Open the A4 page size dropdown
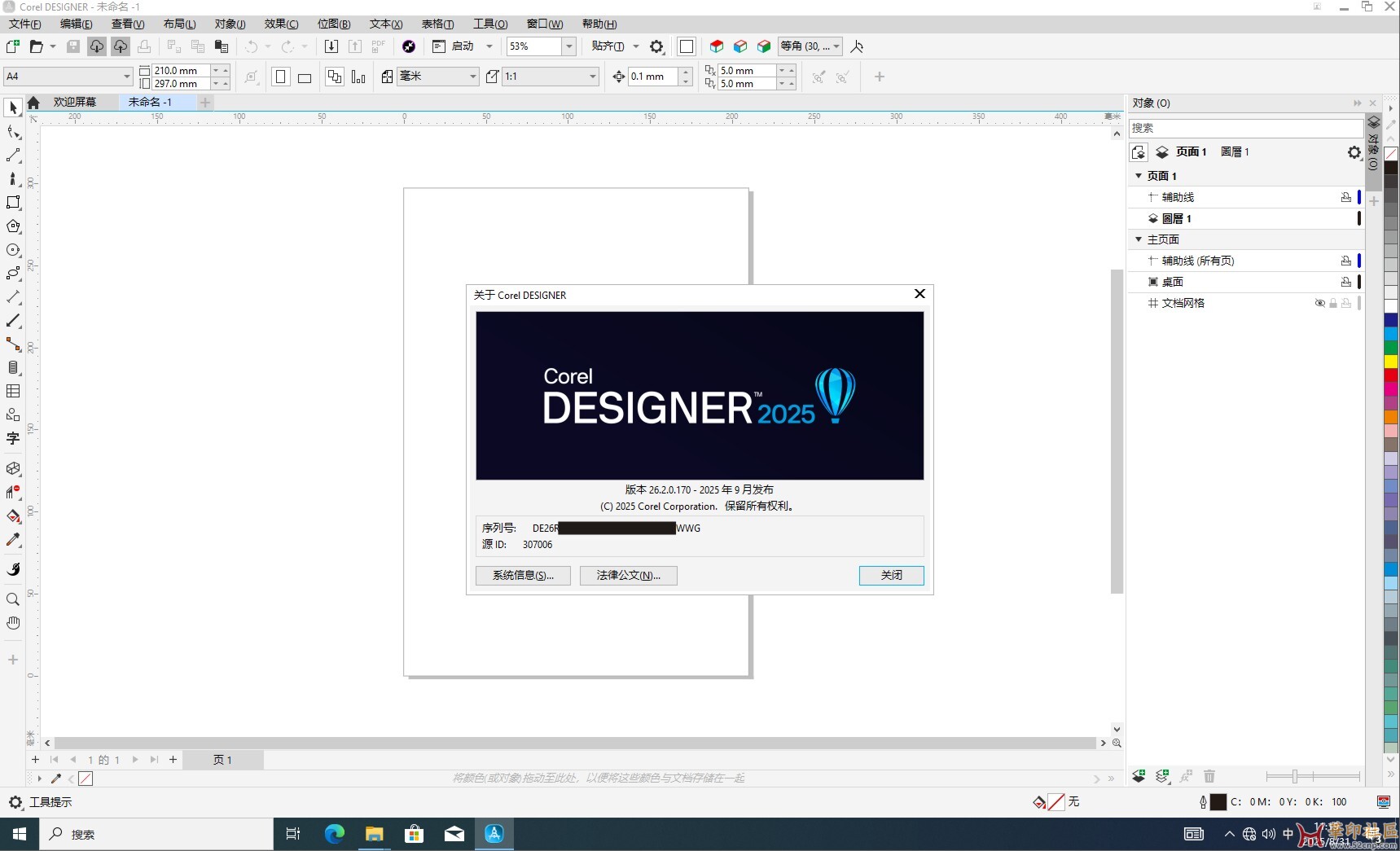Viewport: 1400px width, 851px height. tap(127, 77)
